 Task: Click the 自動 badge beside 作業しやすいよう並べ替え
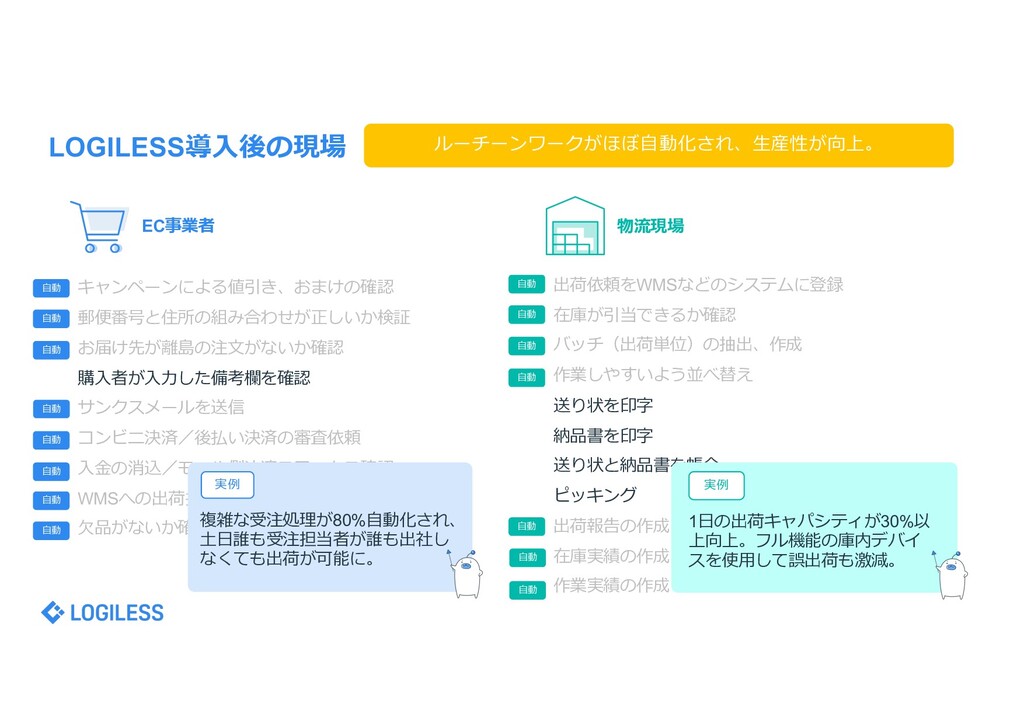click(527, 377)
